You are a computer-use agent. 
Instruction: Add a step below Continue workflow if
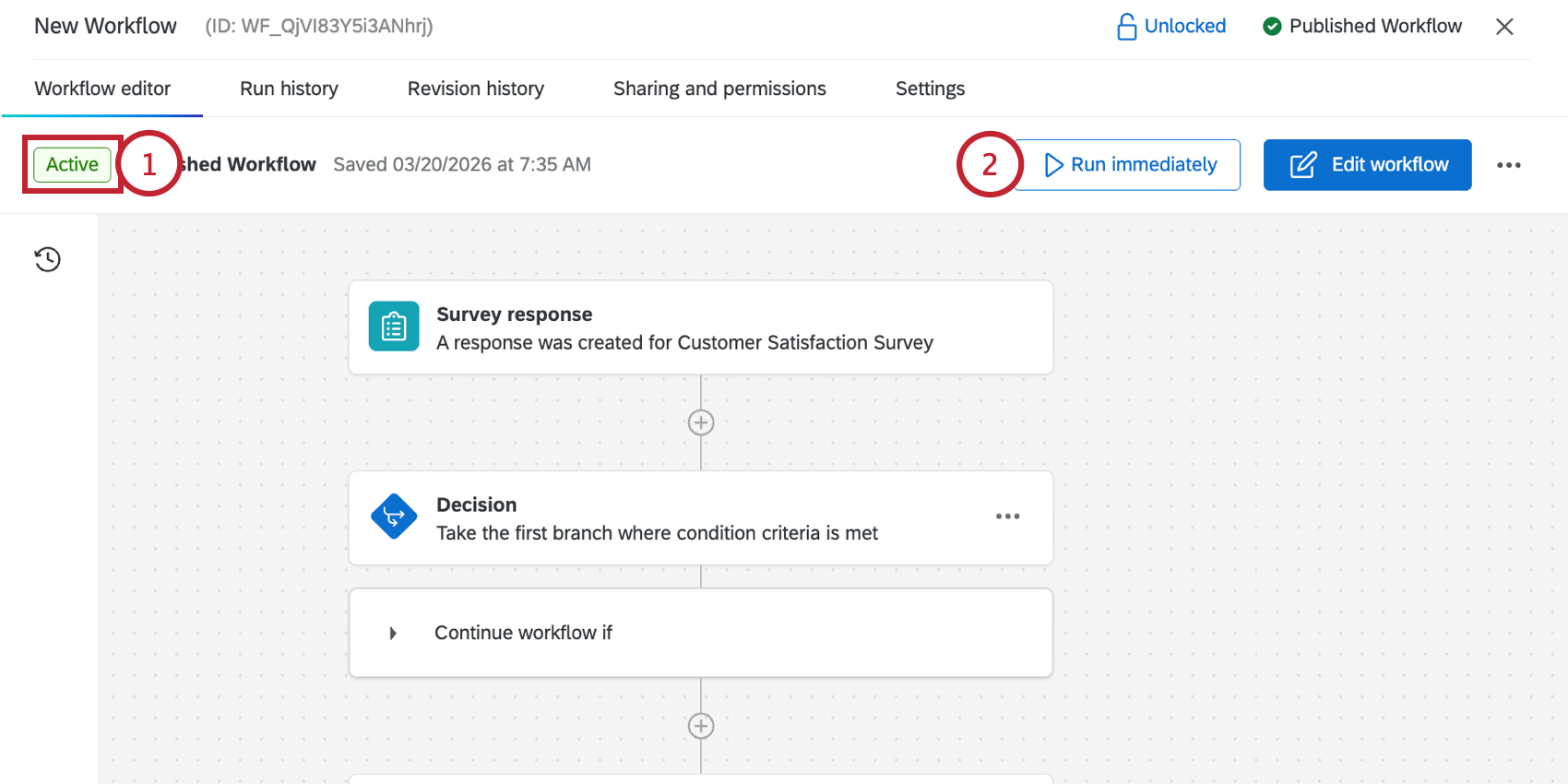tap(701, 726)
